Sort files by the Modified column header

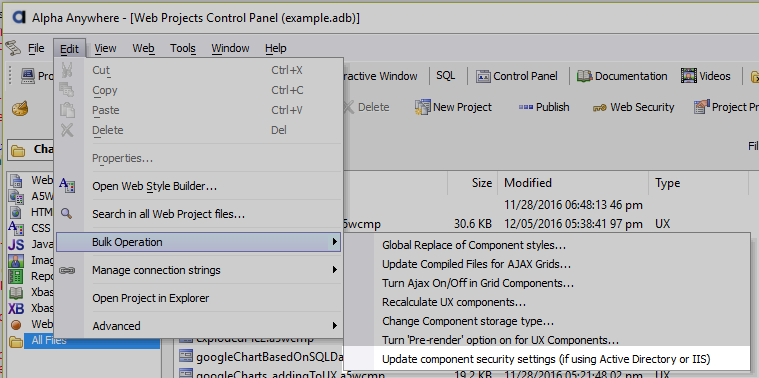click(573, 183)
